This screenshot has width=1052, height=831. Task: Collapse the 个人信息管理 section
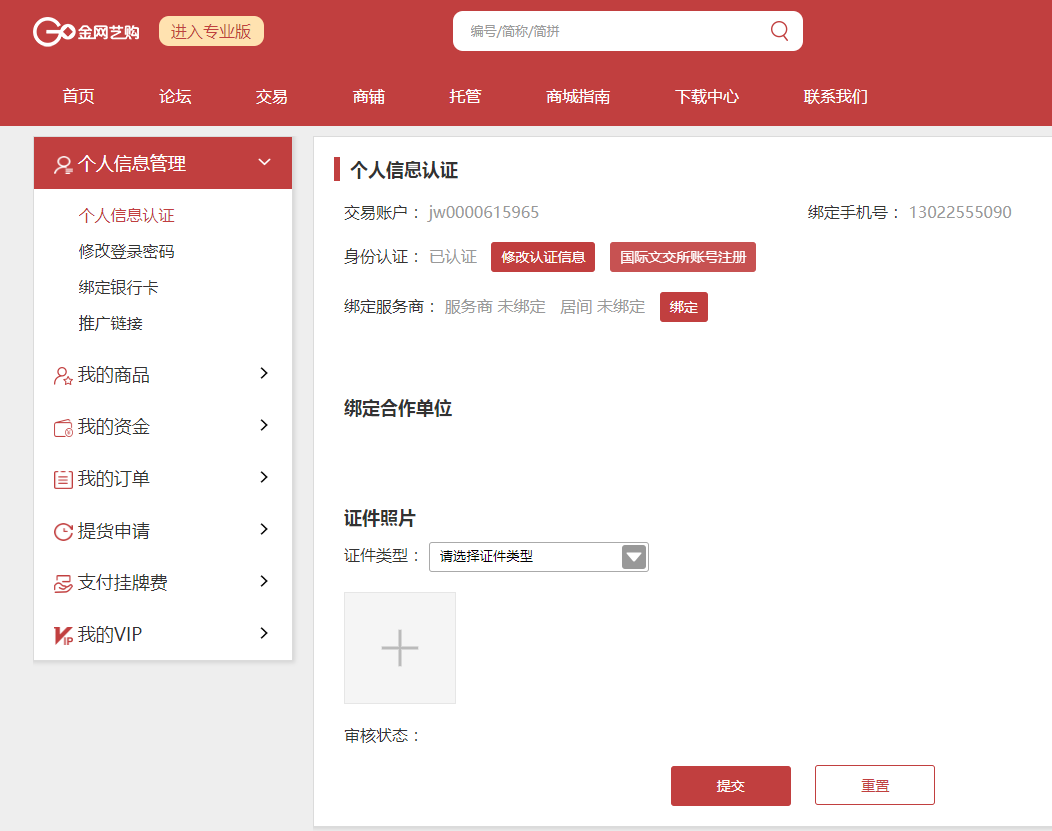click(x=264, y=162)
